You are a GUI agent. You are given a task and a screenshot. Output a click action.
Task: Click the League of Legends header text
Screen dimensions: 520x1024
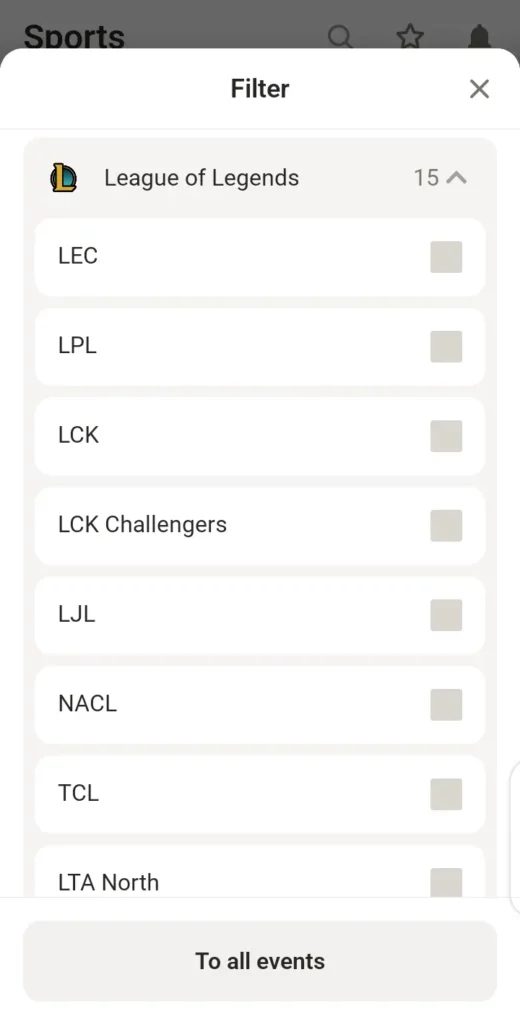click(x=202, y=178)
